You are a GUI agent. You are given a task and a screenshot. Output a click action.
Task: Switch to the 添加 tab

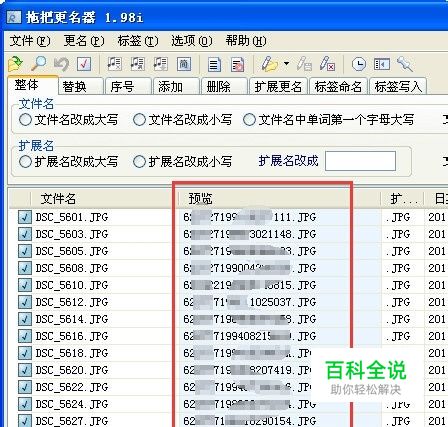pyautogui.click(x=176, y=87)
